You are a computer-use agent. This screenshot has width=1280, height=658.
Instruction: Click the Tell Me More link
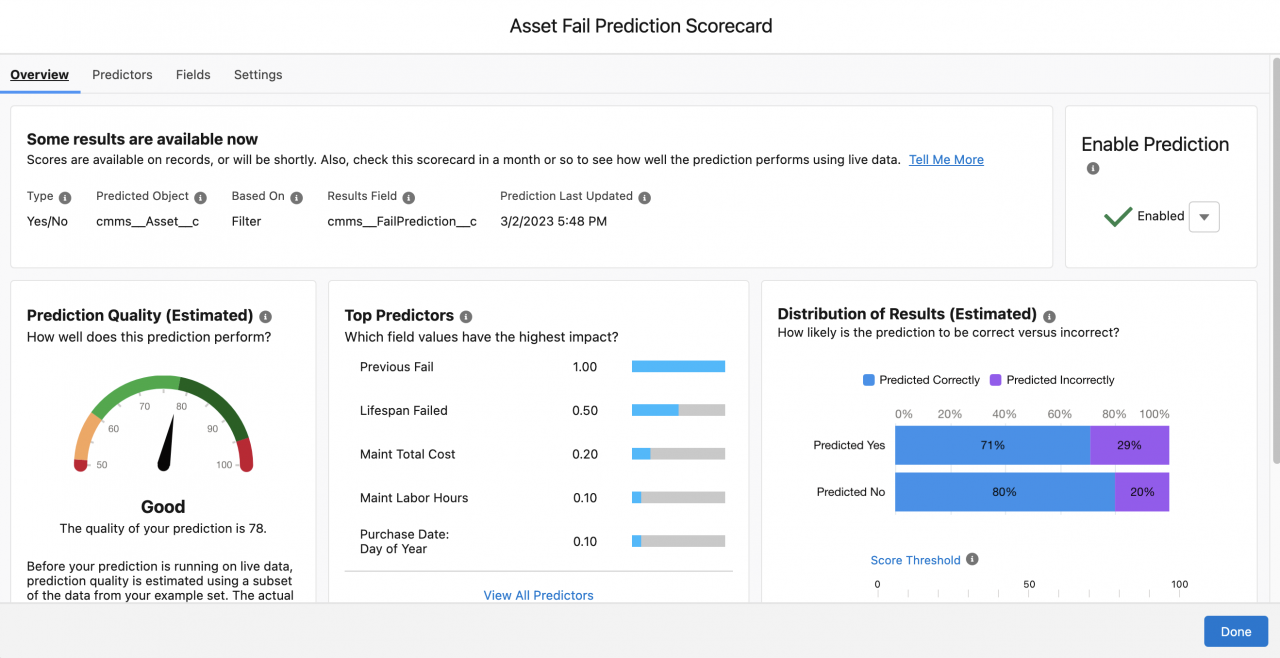pos(946,160)
